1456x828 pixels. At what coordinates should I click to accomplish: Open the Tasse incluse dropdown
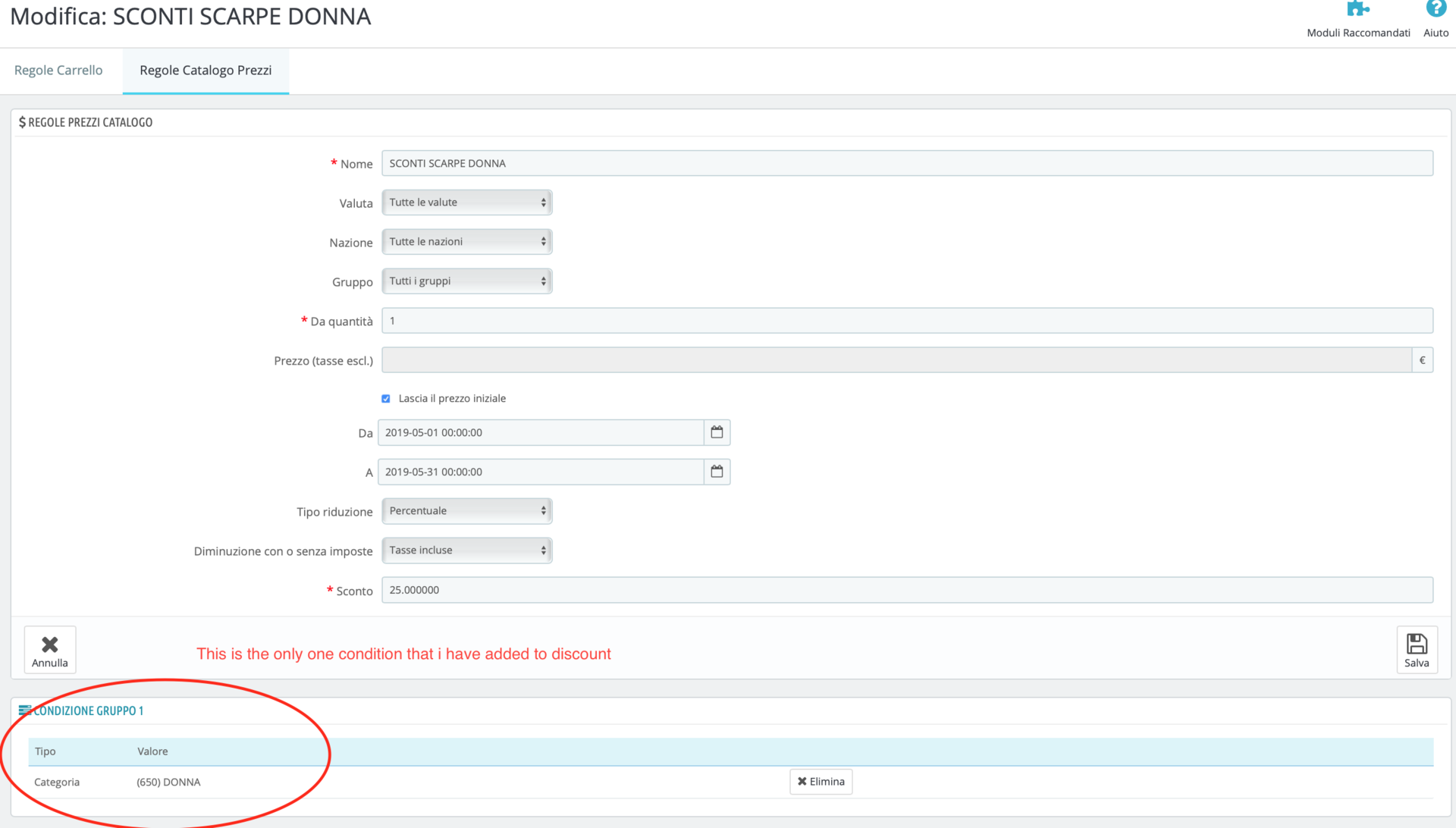466,550
